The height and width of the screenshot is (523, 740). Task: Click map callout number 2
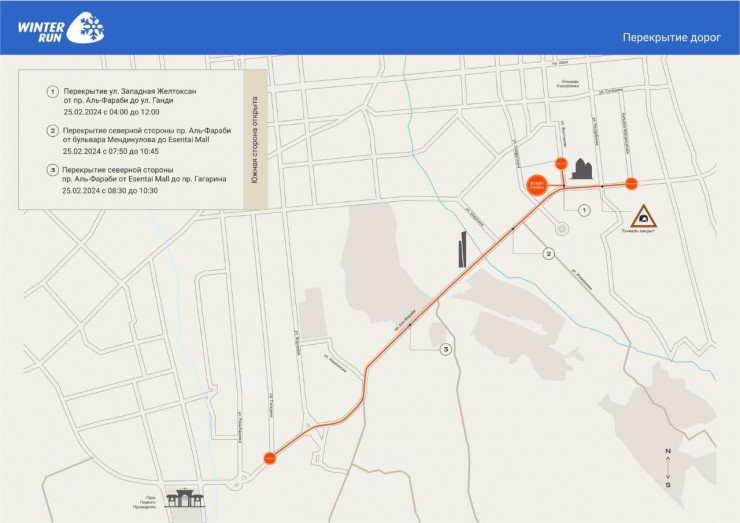[x=548, y=254]
